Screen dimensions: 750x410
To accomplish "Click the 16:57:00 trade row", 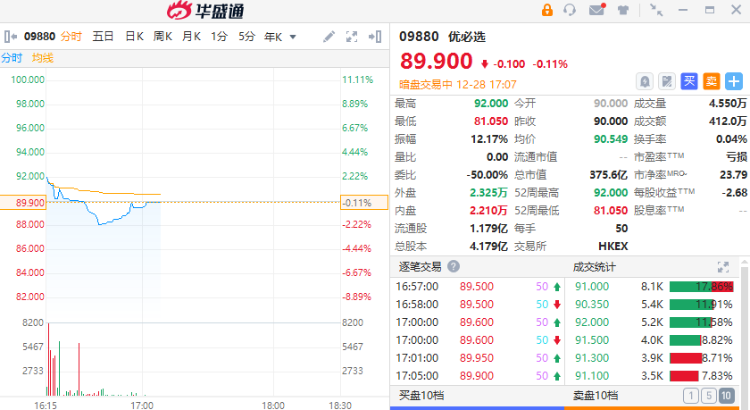I will pyautogui.click(x=477, y=287).
